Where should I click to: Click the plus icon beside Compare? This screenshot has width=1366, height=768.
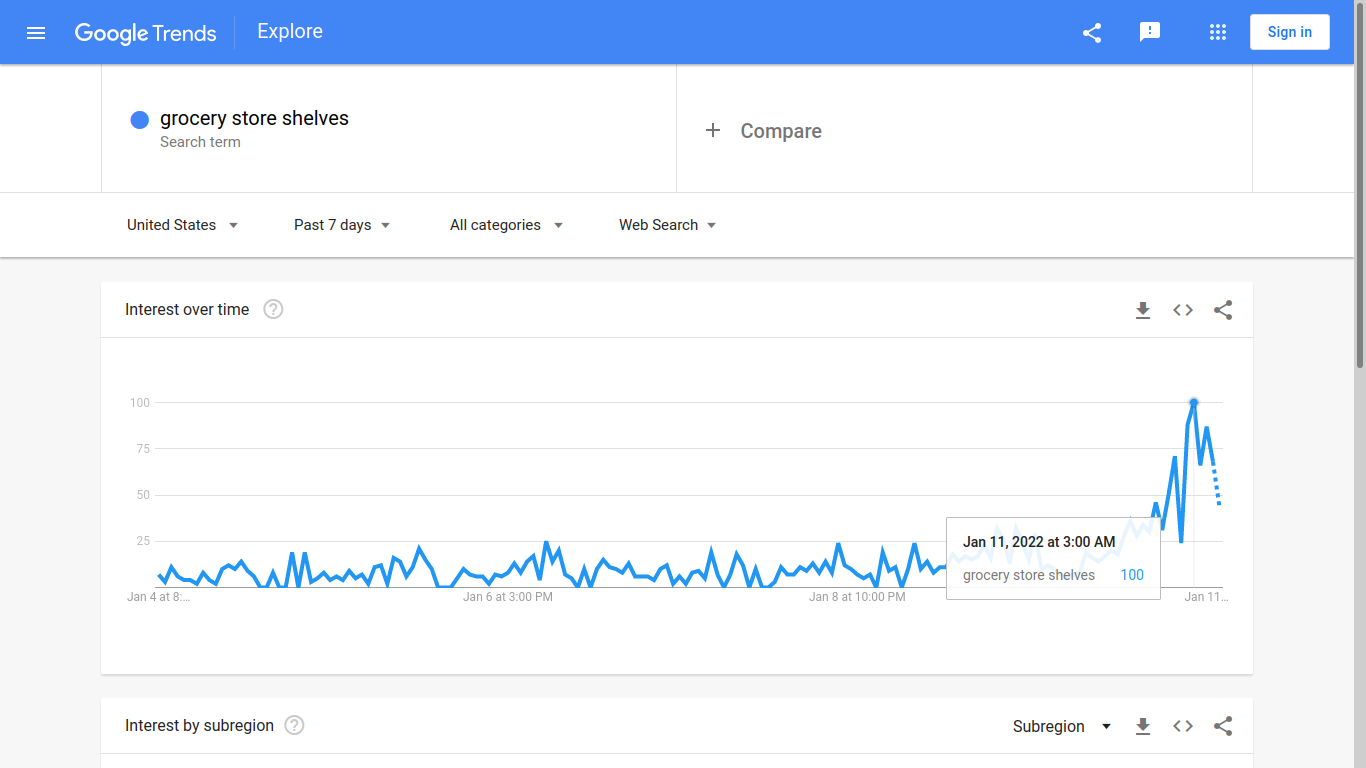713,130
